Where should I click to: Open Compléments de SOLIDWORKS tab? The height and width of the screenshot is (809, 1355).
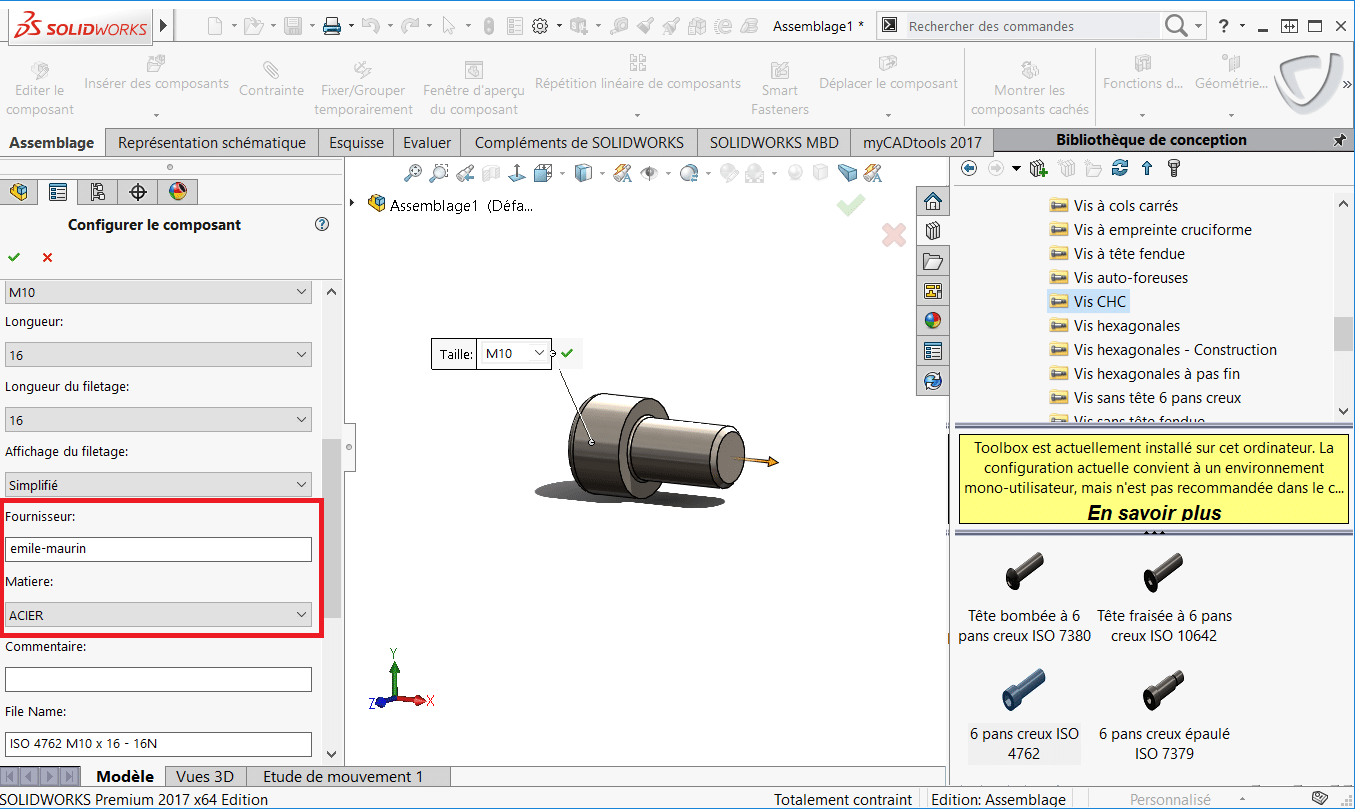point(579,142)
